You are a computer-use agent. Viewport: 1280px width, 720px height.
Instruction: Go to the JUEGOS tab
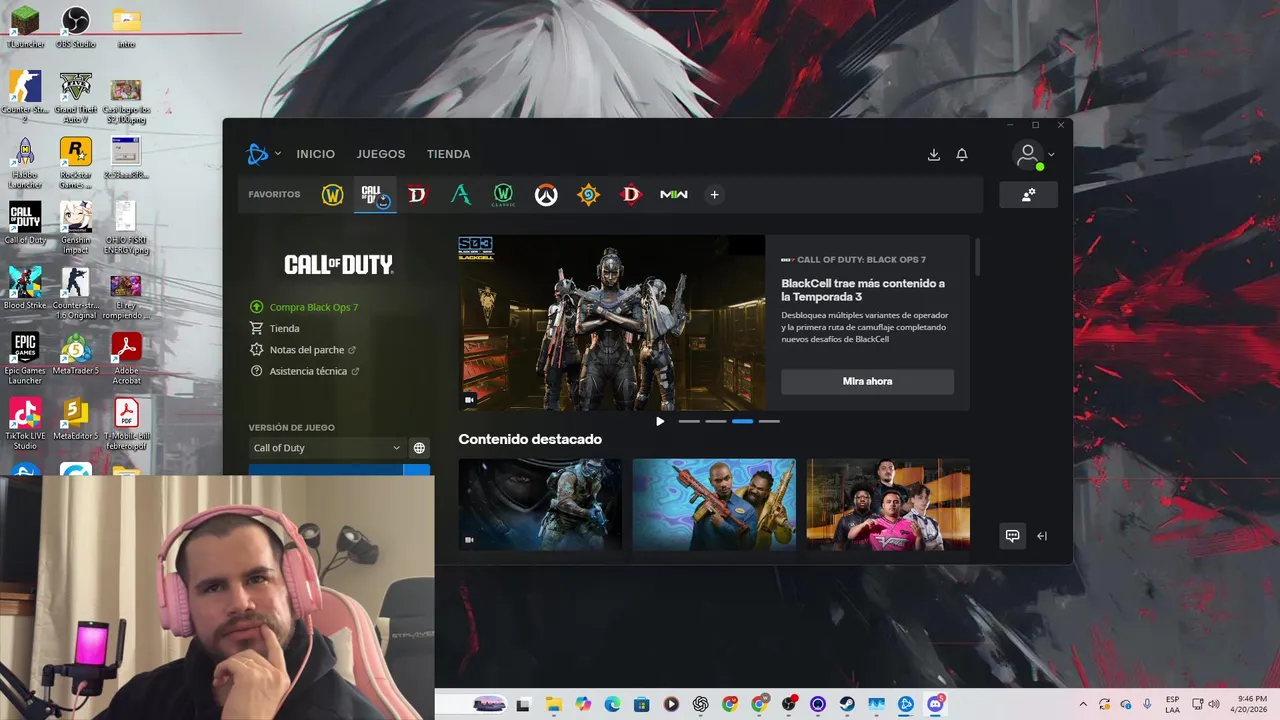[381, 154]
